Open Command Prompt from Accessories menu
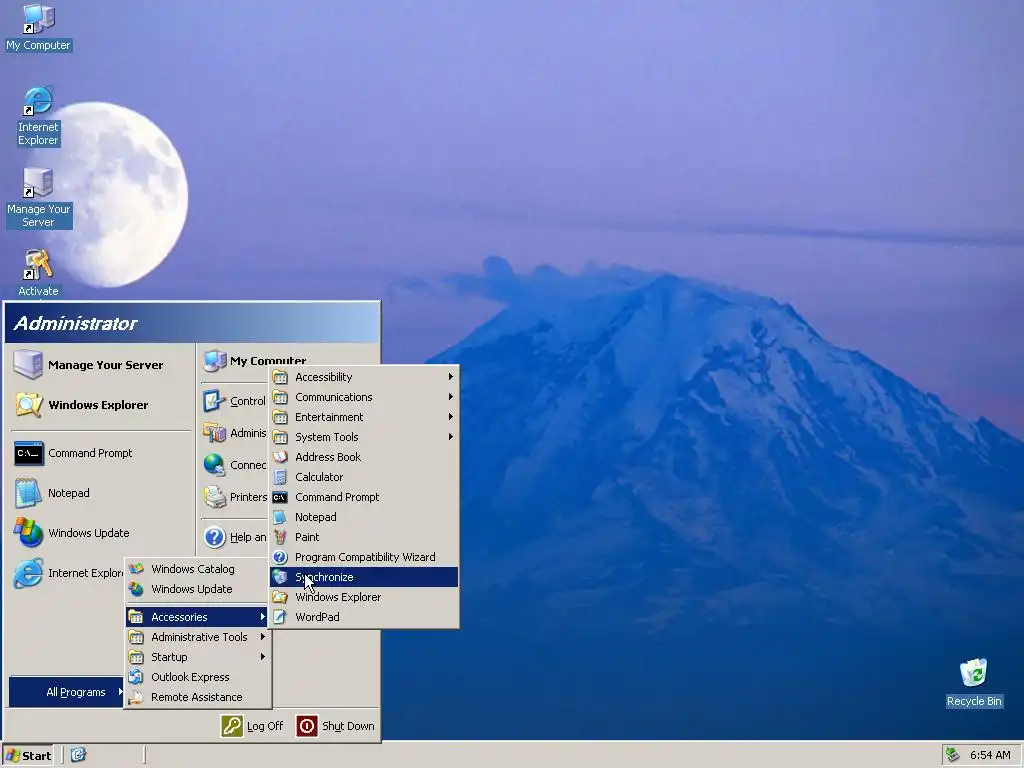Screen dimensions: 1024x768 click(x=364, y=497)
